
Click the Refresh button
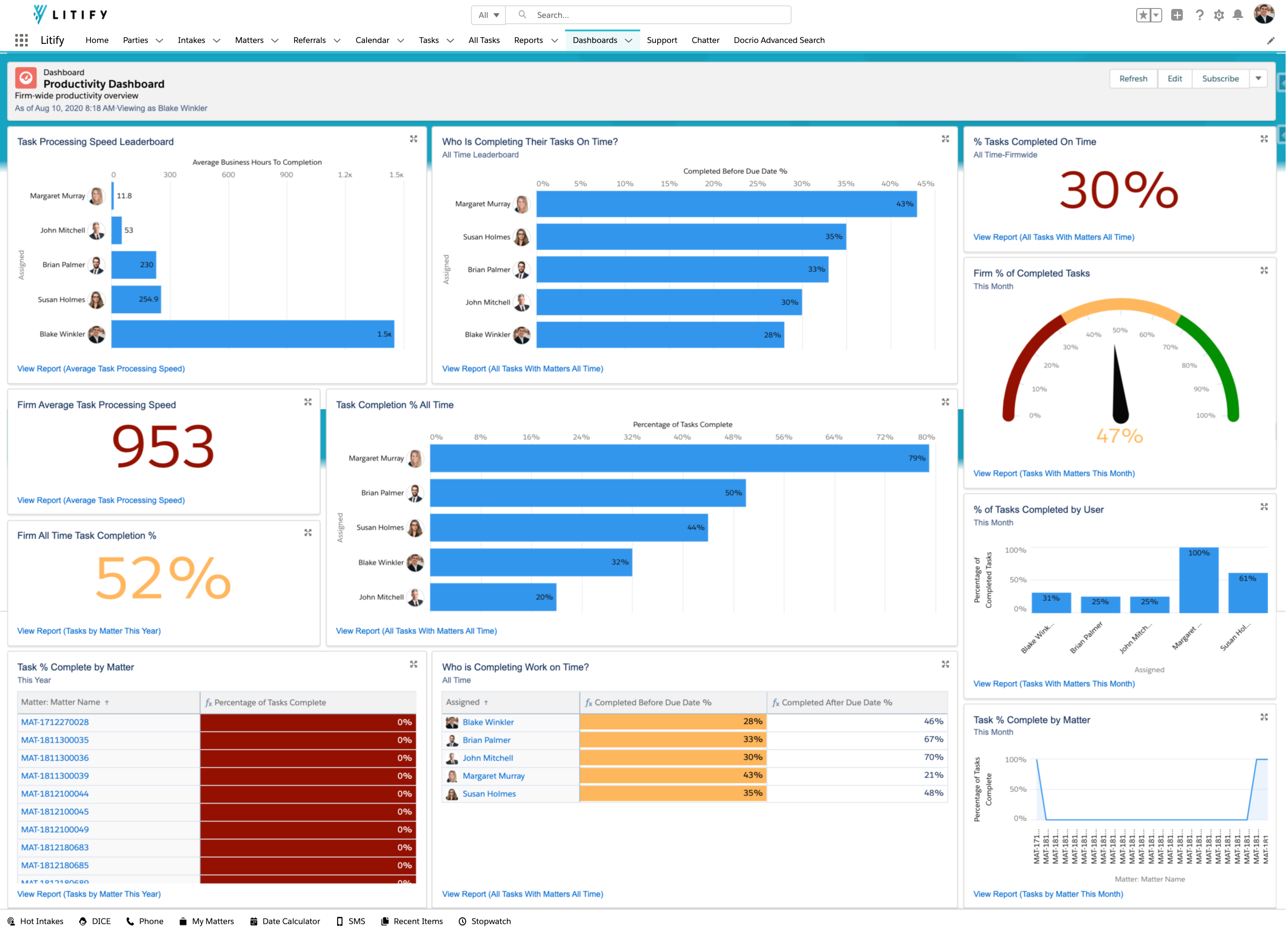point(1133,78)
